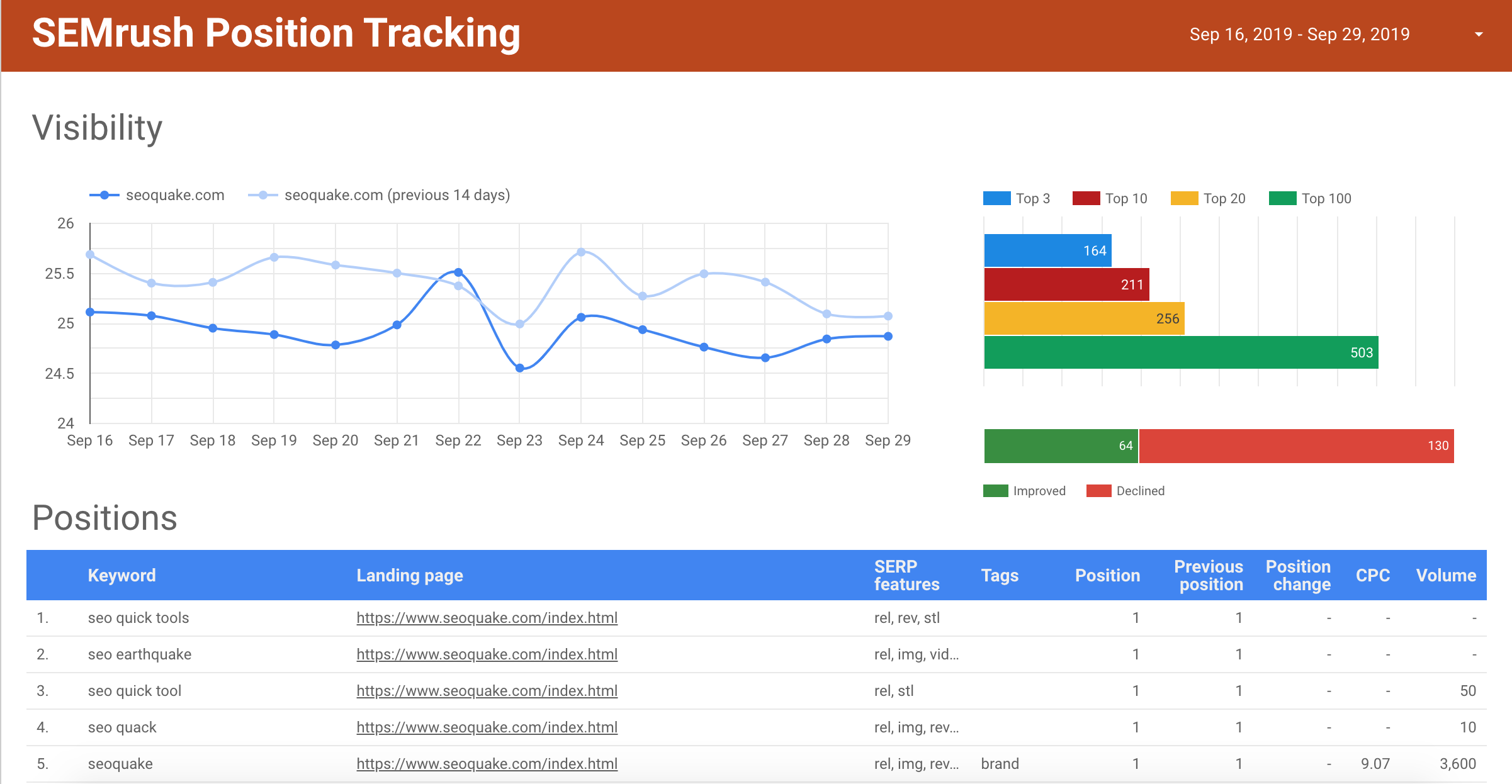Click the Sep 16, 2019 - Sep 29, 2019 date range
1512x784 pixels.
(1299, 34)
